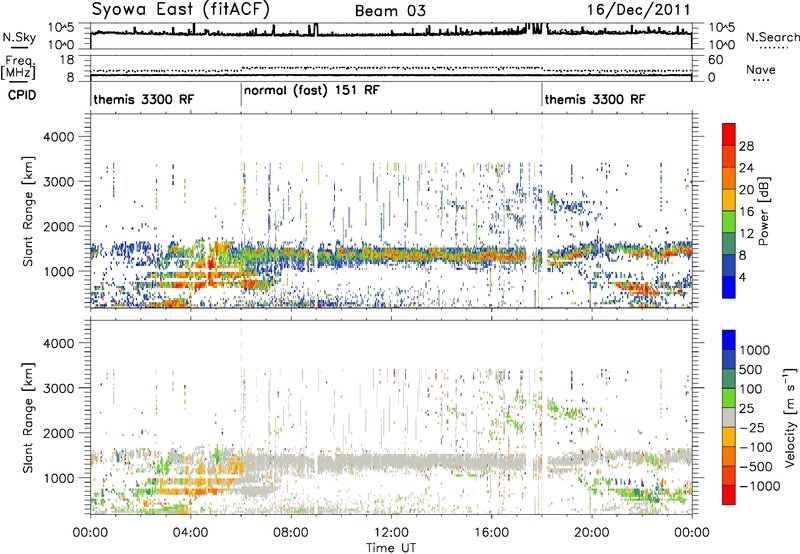Screen dimensions: 800x554
Task: Click the '16:00' time axis tick label
Action: (491, 533)
